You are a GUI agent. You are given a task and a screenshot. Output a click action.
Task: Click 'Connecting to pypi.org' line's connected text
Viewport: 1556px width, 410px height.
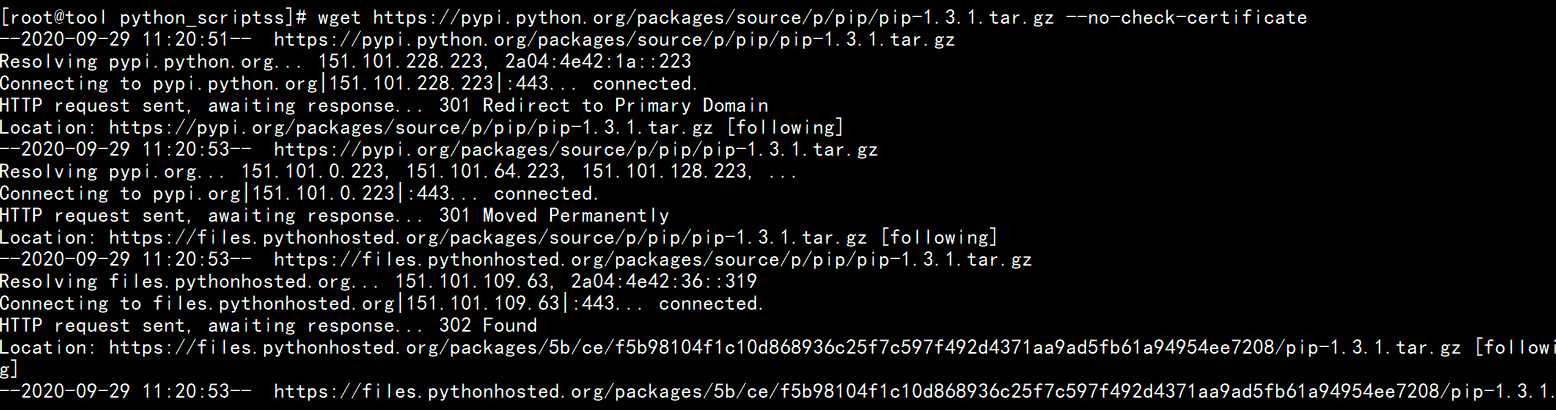pos(546,193)
